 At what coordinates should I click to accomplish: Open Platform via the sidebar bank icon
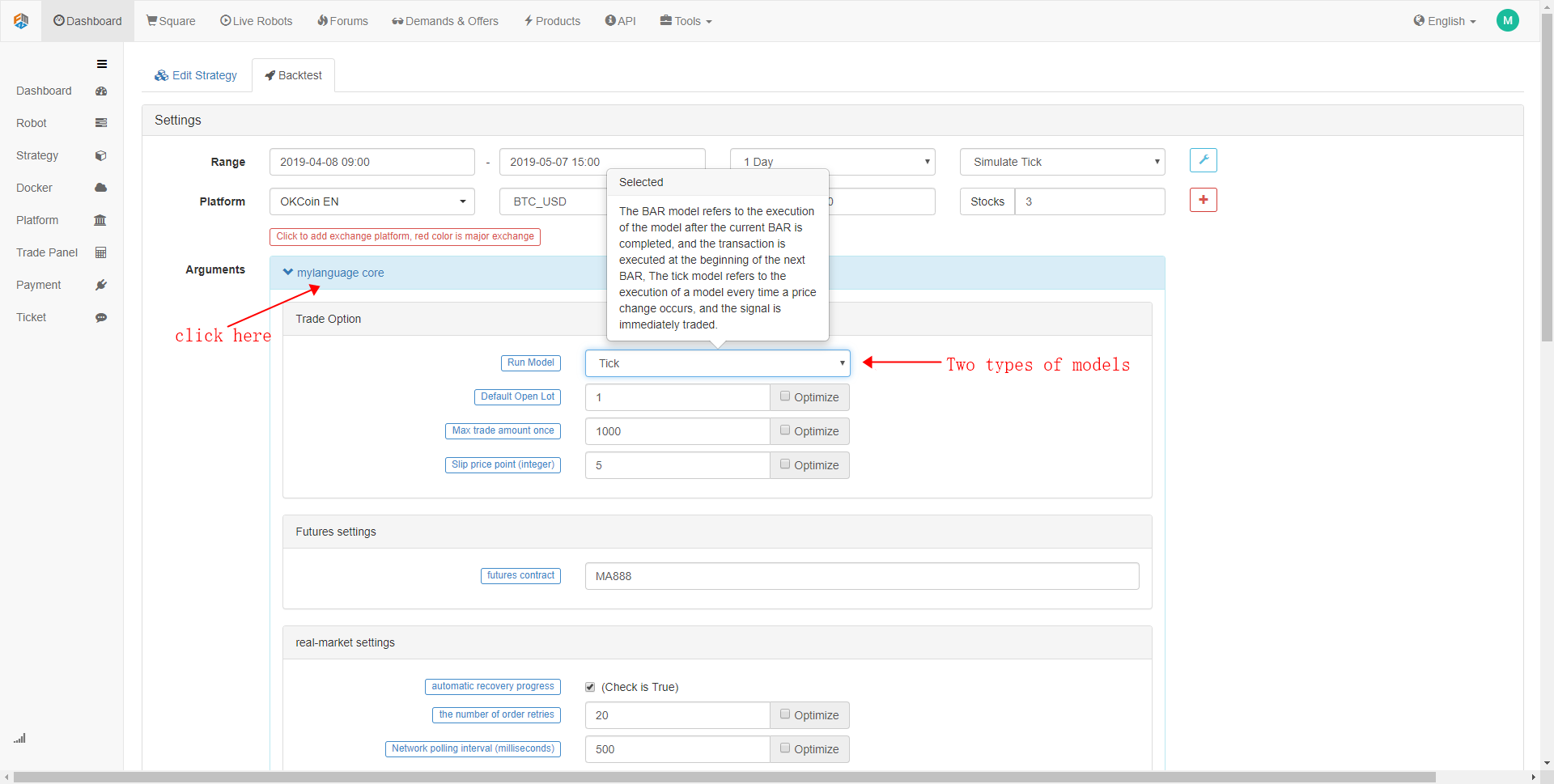point(100,220)
